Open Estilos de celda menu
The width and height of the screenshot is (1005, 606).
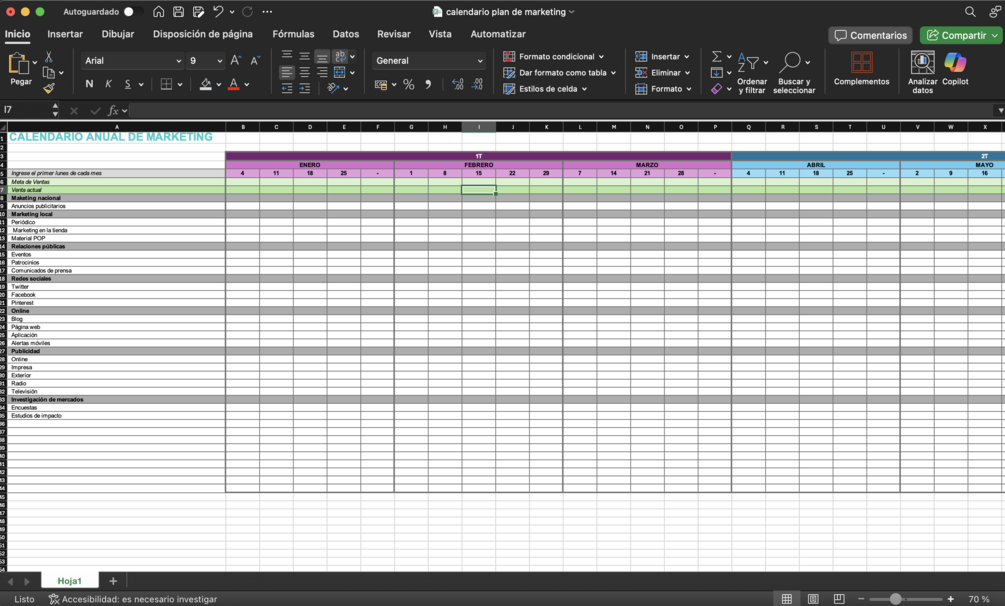coord(545,88)
